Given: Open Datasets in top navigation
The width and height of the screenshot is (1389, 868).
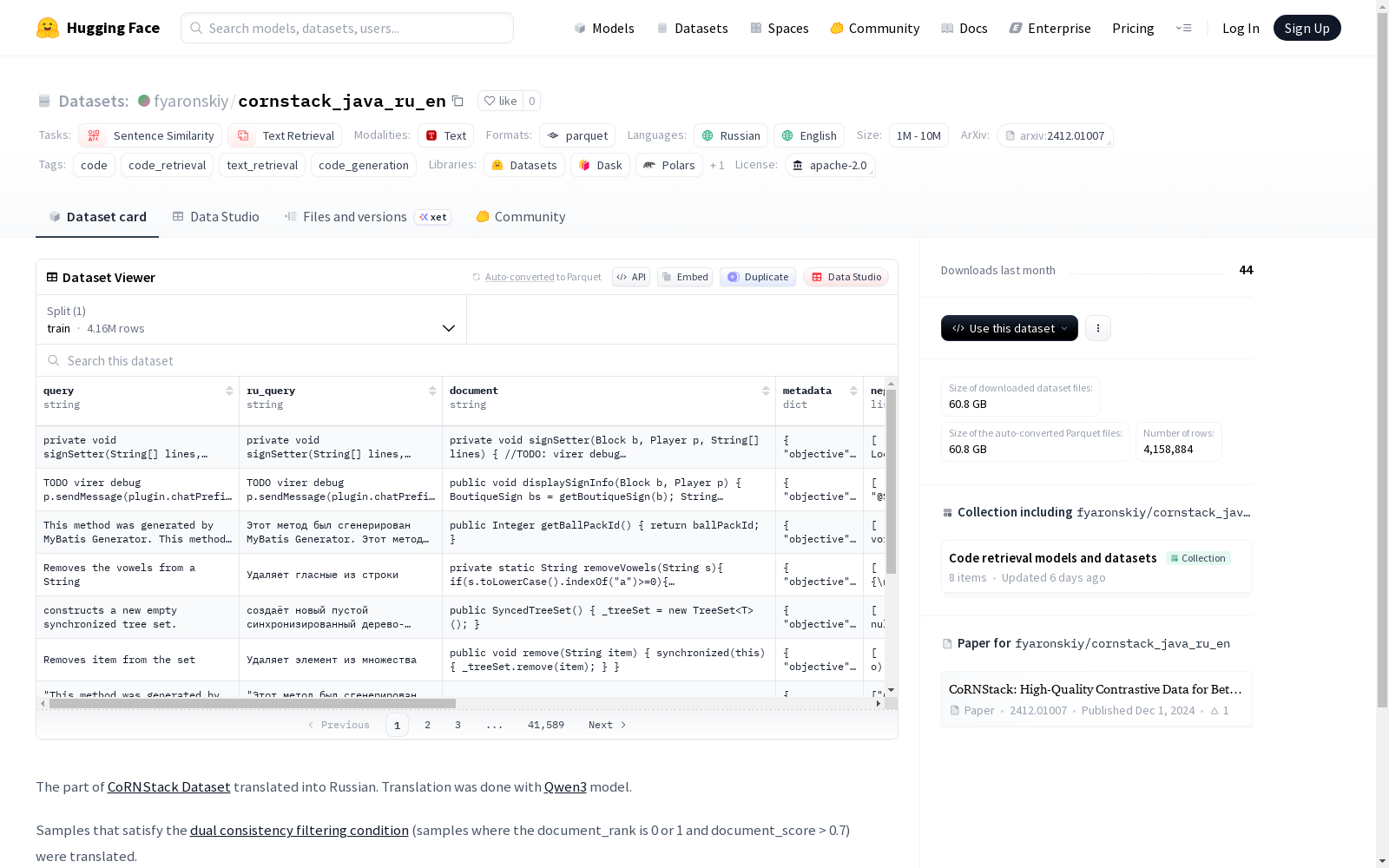Looking at the screenshot, I should [693, 28].
